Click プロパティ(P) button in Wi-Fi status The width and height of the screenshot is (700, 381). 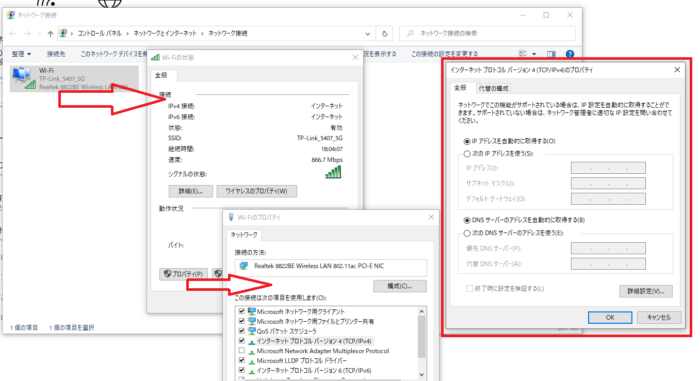[183, 274]
